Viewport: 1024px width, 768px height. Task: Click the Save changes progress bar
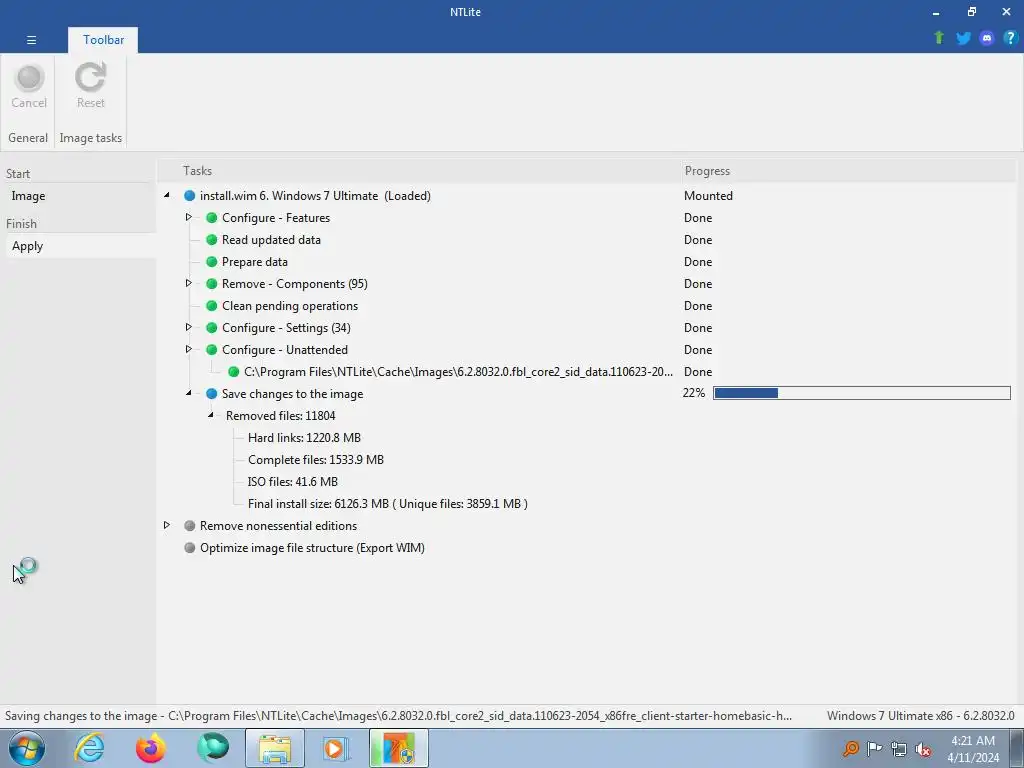(861, 392)
